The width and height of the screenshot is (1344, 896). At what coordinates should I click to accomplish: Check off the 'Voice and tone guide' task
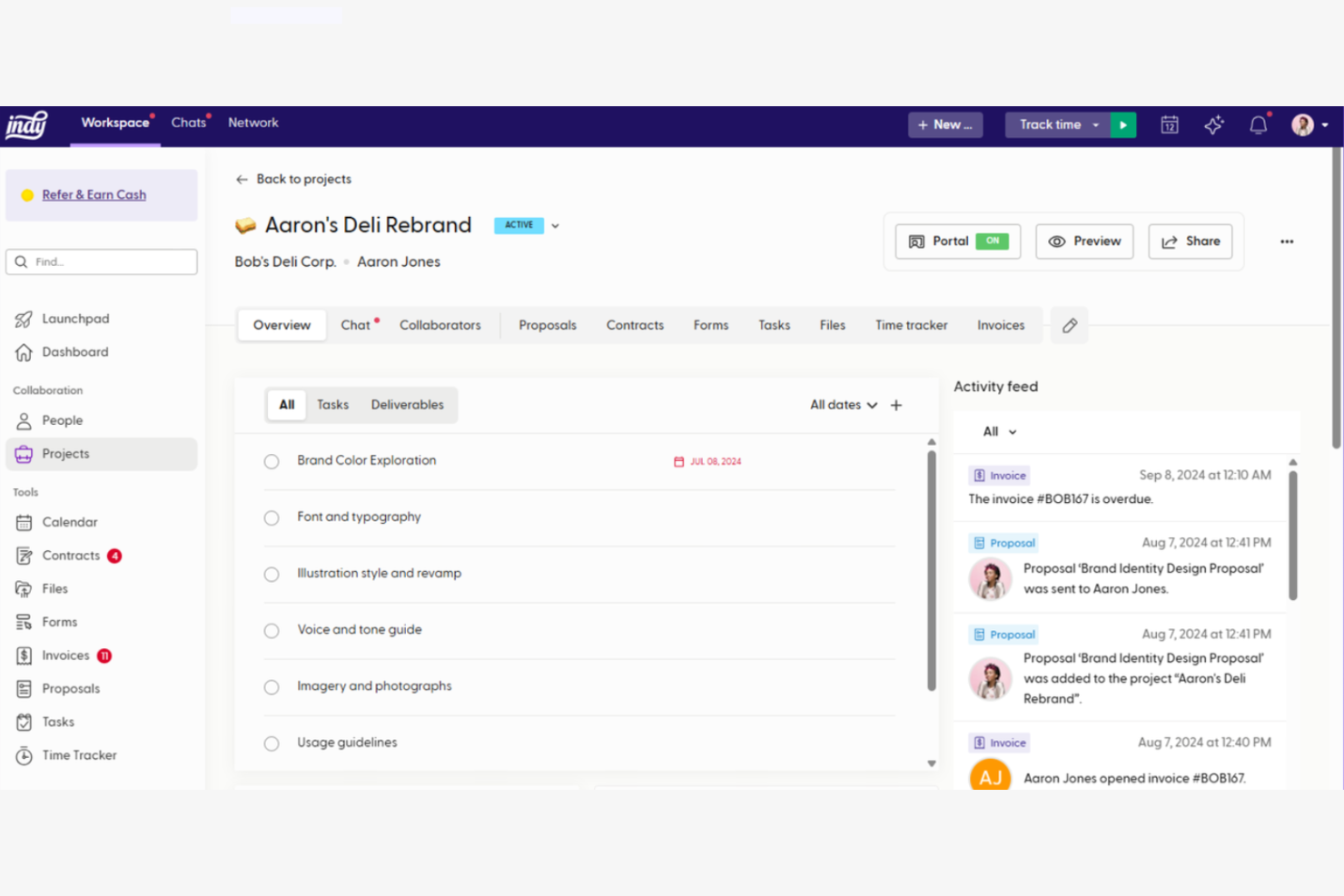[x=271, y=630]
